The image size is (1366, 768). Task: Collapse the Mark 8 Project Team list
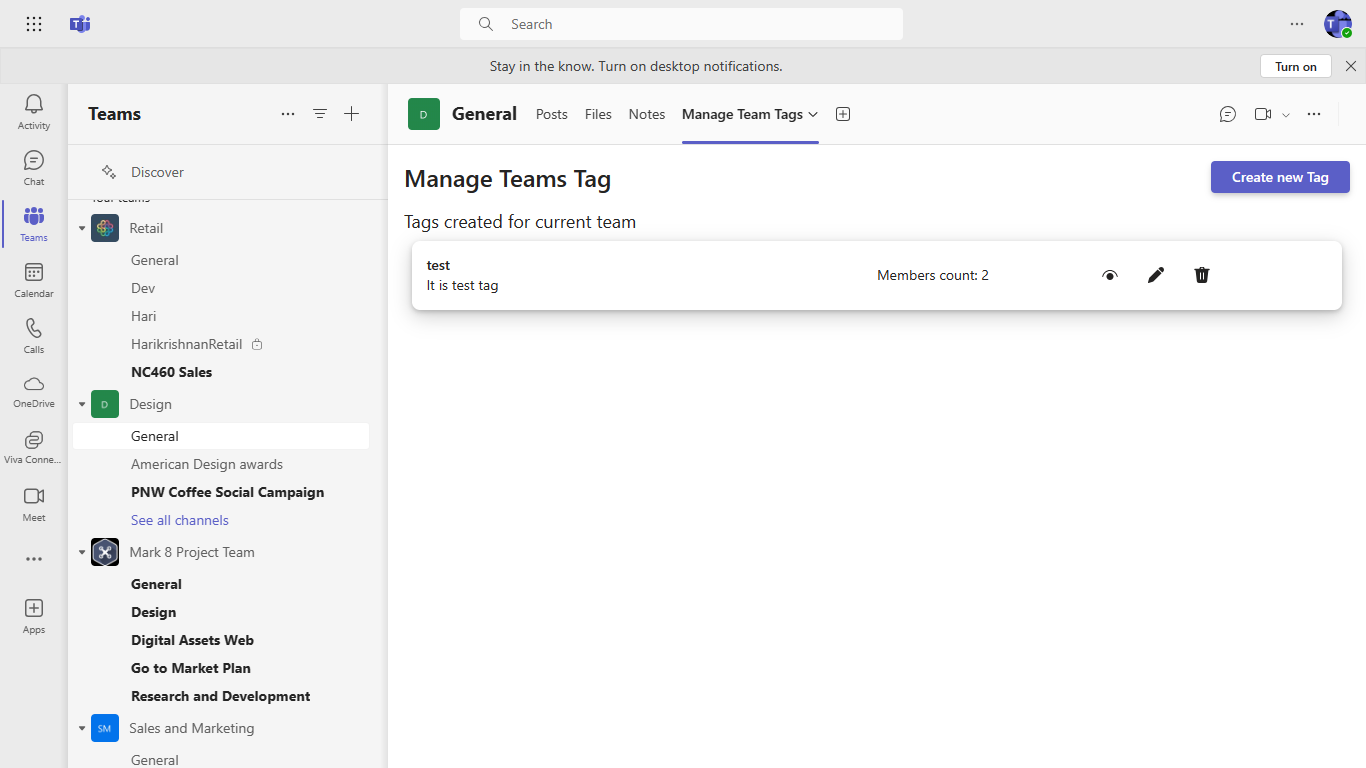point(82,553)
